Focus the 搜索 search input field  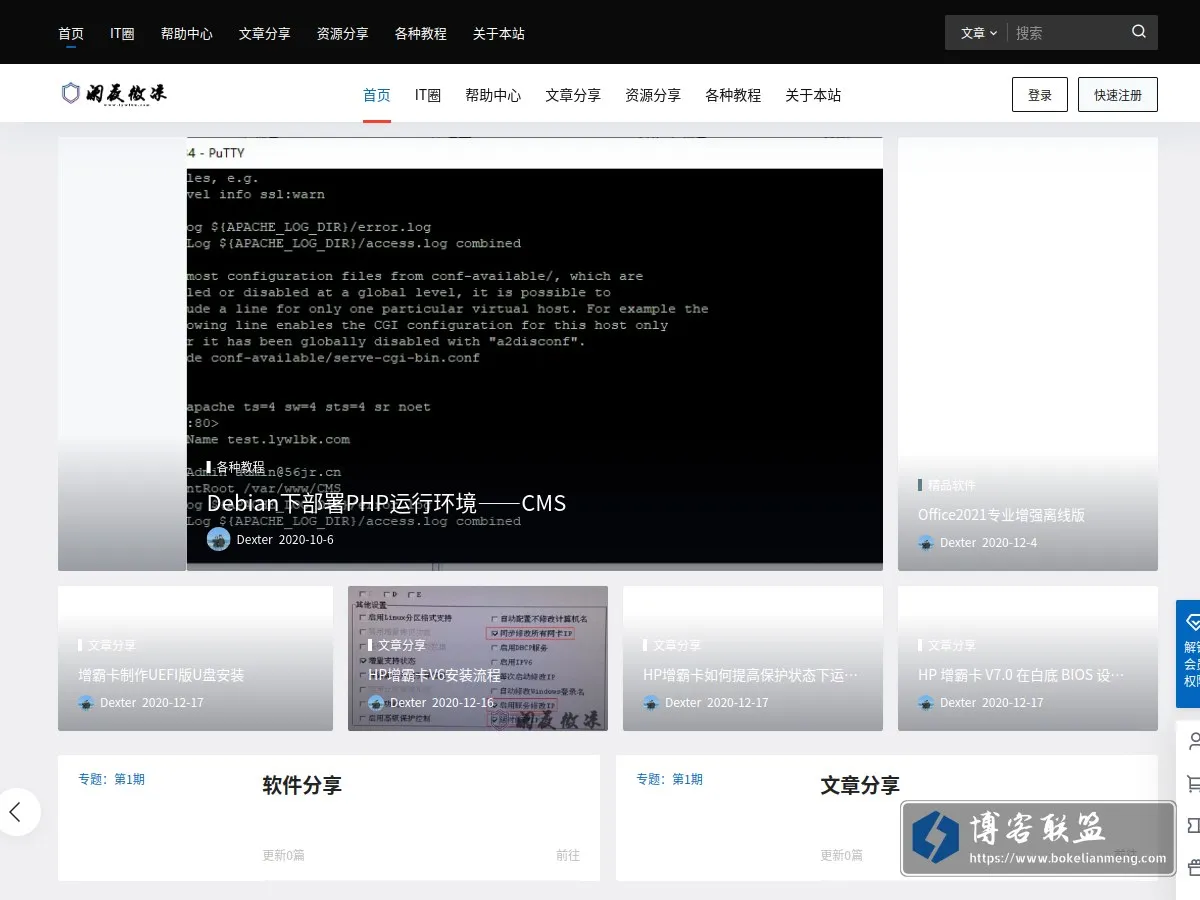tap(1067, 33)
